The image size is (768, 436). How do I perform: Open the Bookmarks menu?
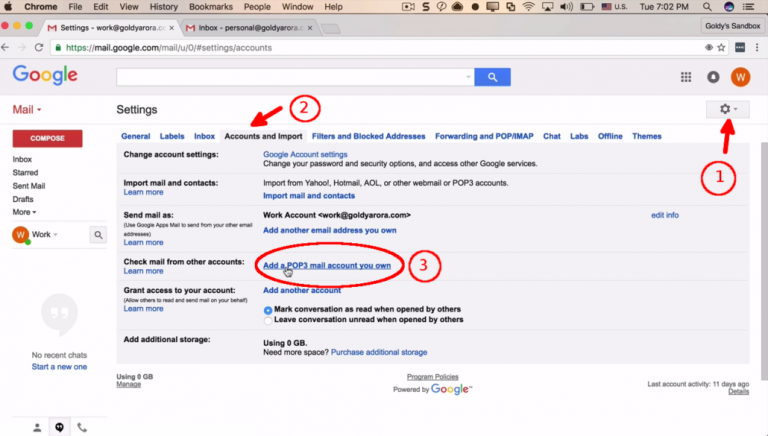point(211,7)
